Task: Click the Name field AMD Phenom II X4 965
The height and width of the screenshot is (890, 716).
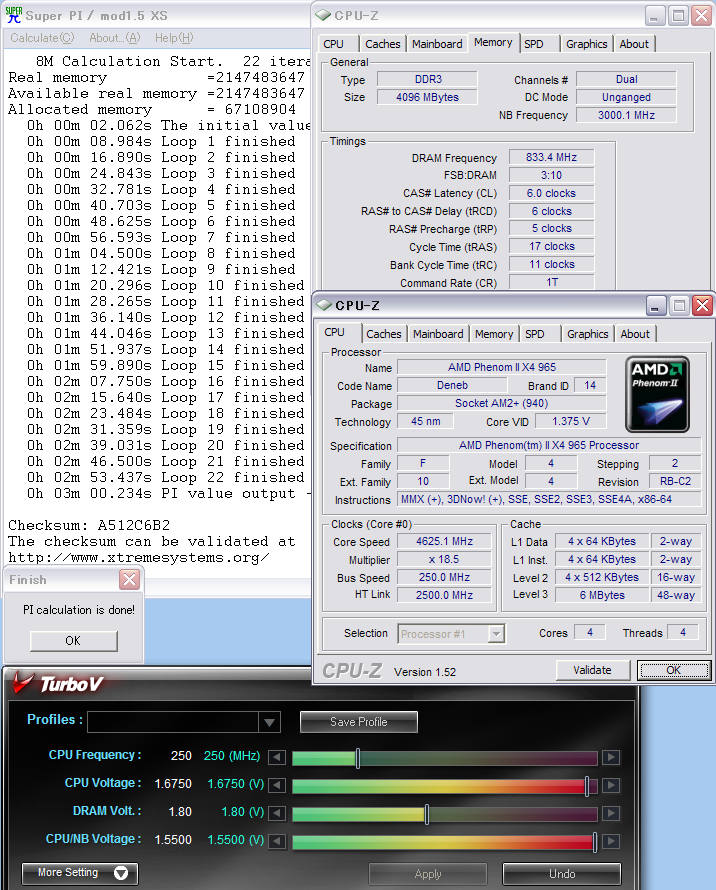Action: point(502,367)
